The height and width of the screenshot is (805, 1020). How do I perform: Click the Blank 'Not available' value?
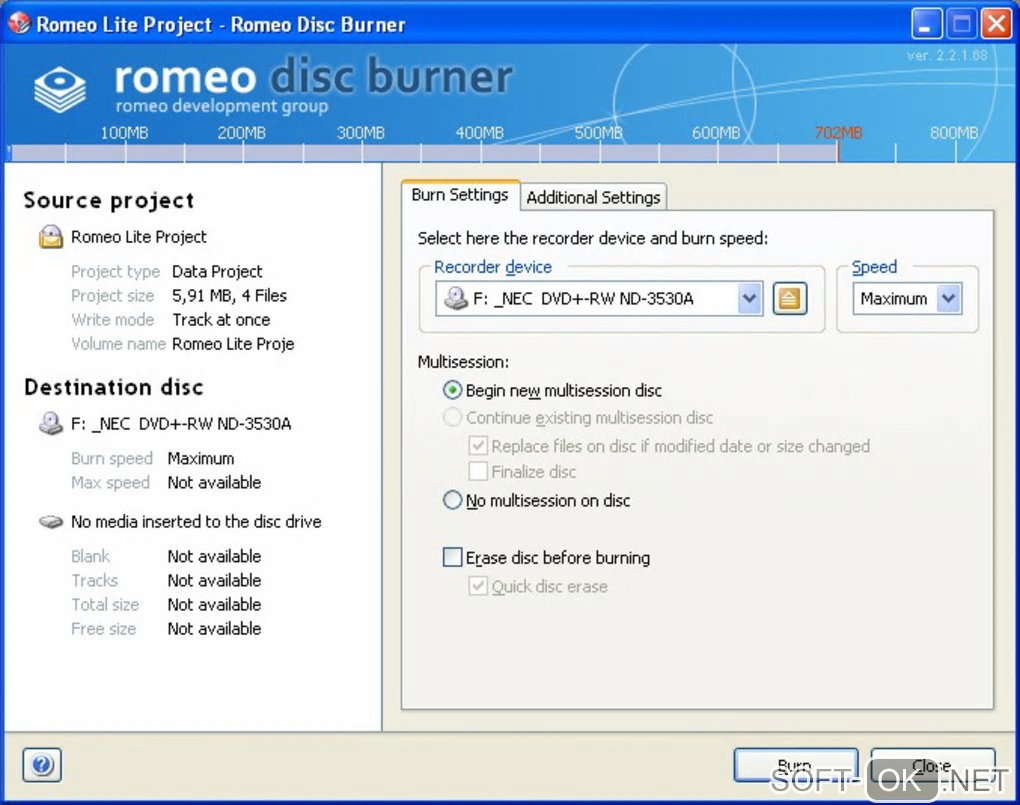click(215, 556)
